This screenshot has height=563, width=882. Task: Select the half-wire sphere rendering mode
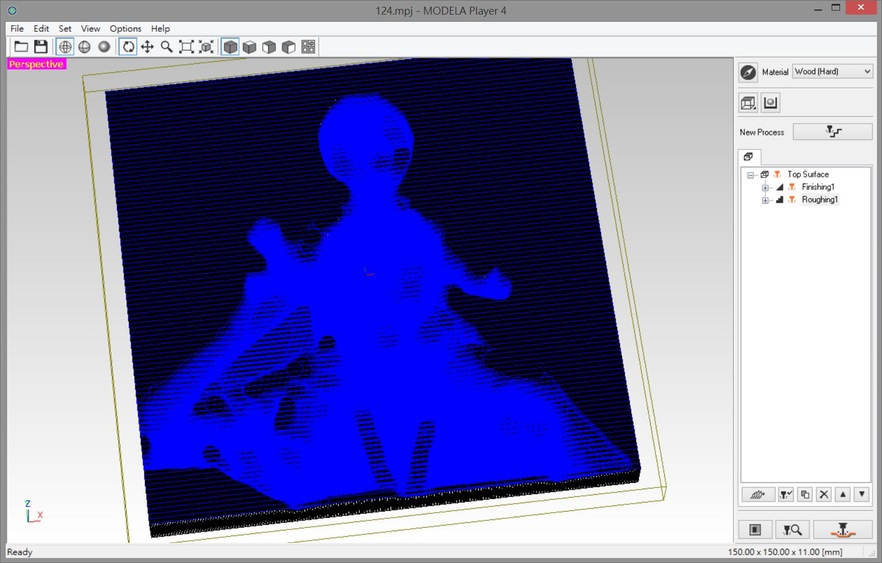coord(84,47)
